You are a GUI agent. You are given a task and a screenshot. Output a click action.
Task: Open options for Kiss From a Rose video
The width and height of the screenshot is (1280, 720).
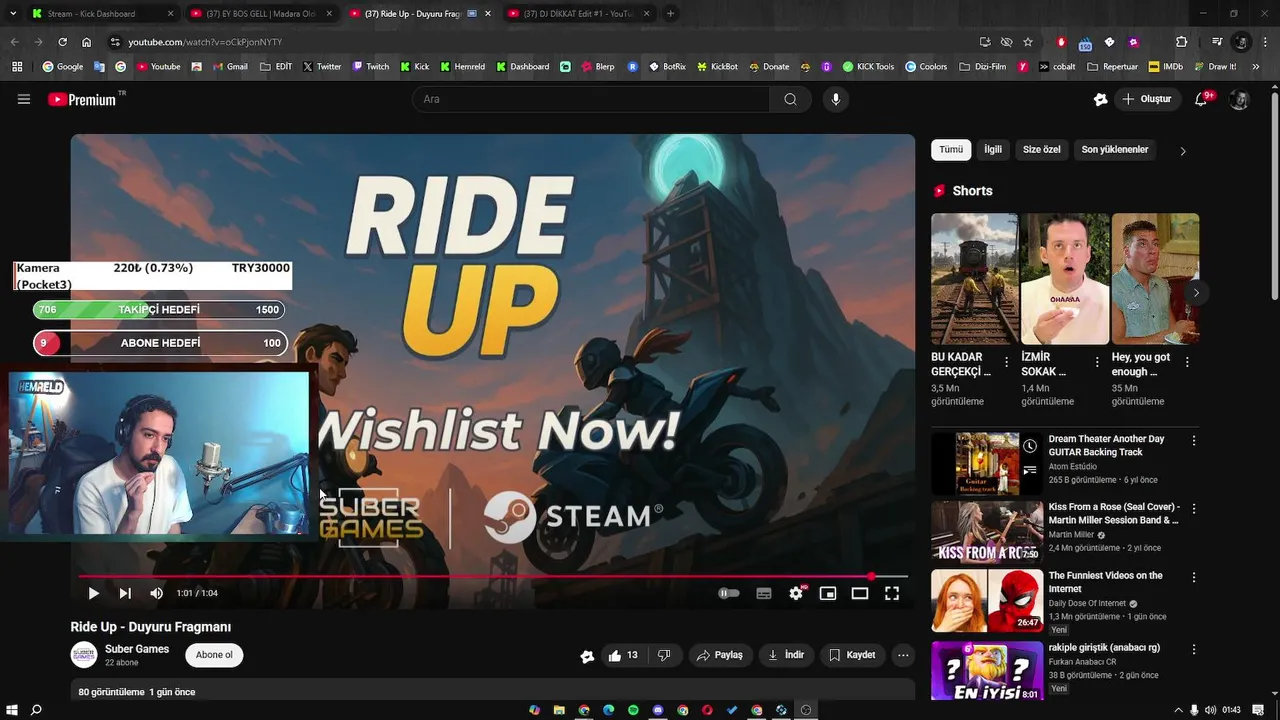(1193, 509)
